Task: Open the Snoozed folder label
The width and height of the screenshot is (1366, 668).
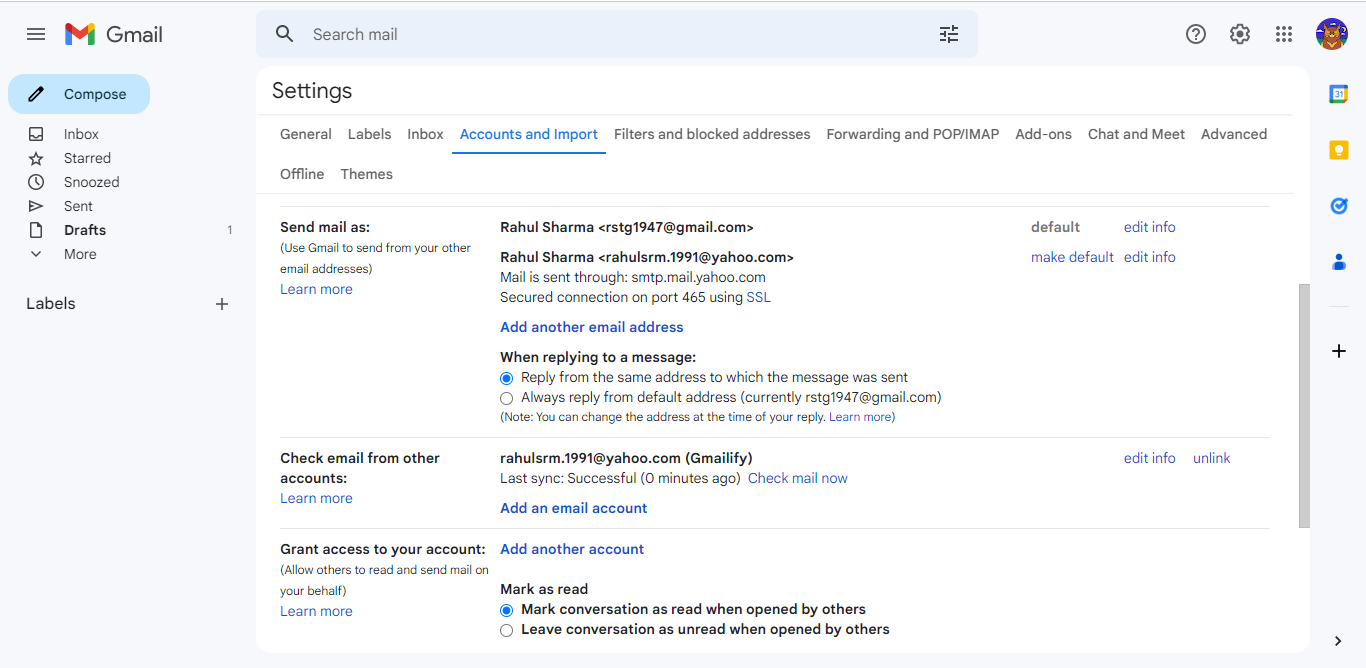Action: point(92,182)
